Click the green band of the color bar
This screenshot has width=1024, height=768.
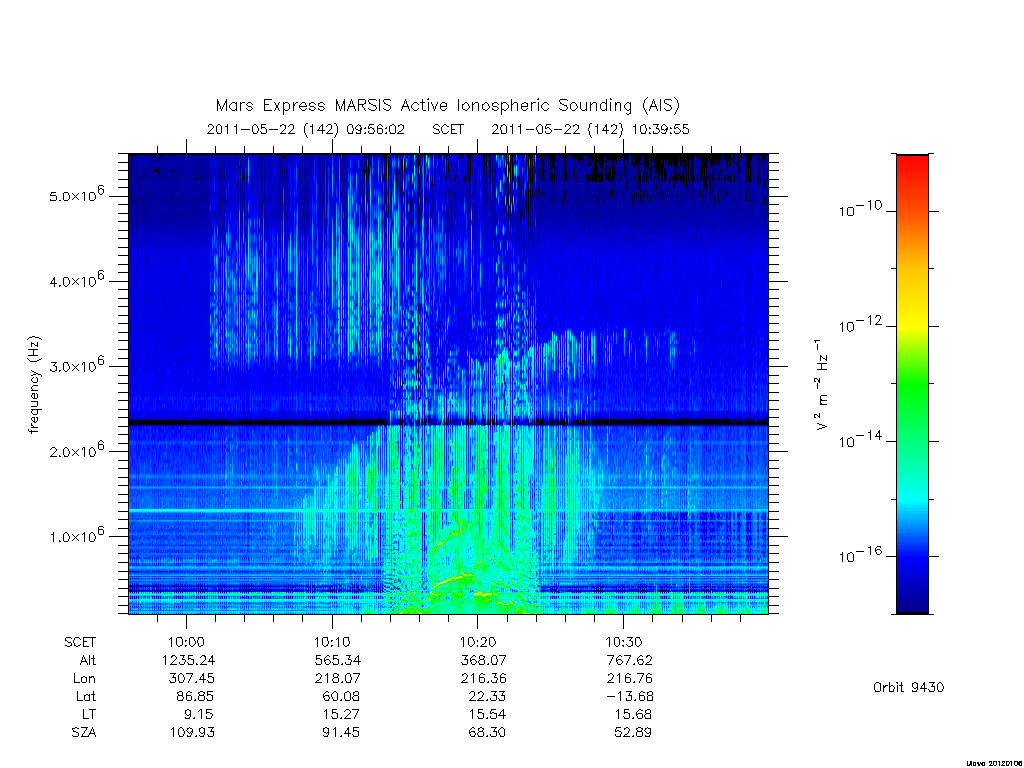click(912, 385)
